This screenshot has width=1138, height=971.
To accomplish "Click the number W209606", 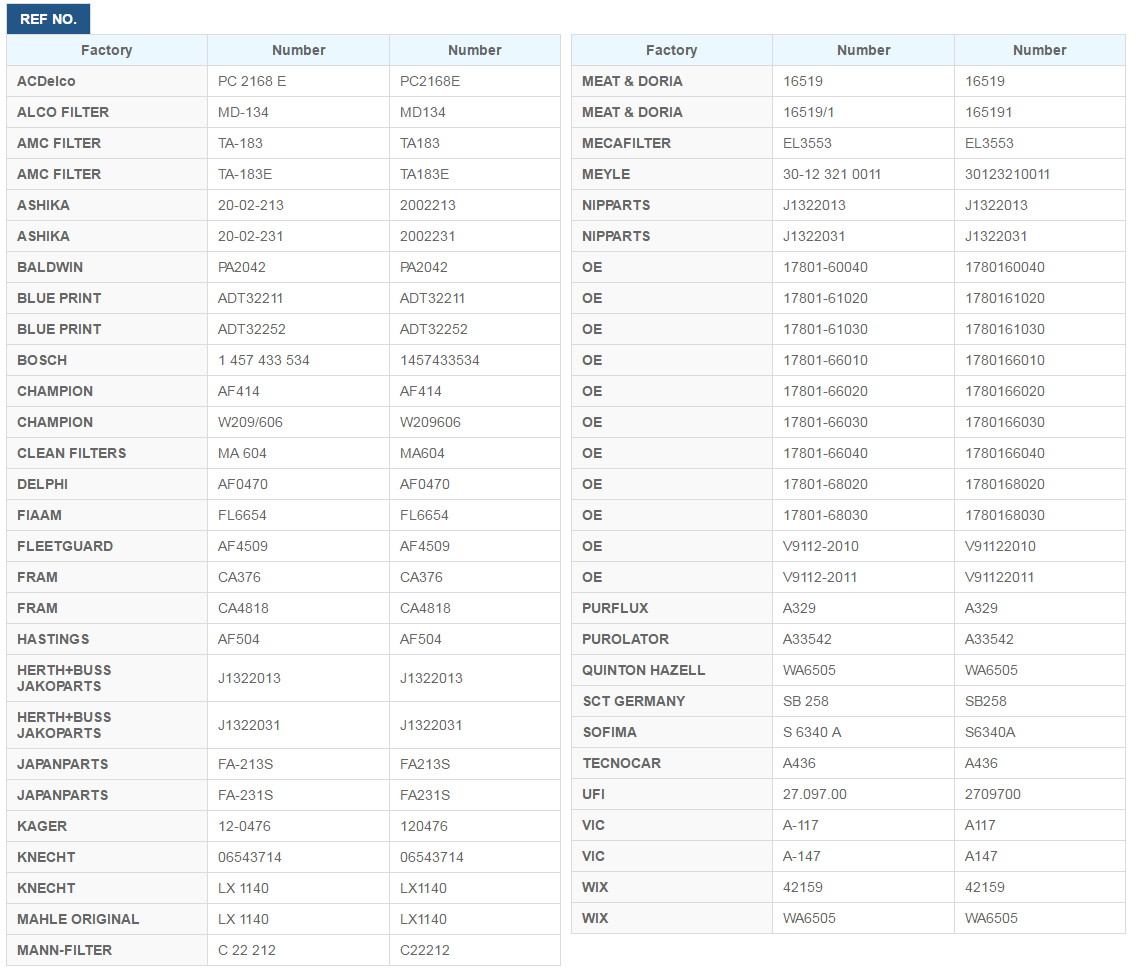I will coord(430,422).
